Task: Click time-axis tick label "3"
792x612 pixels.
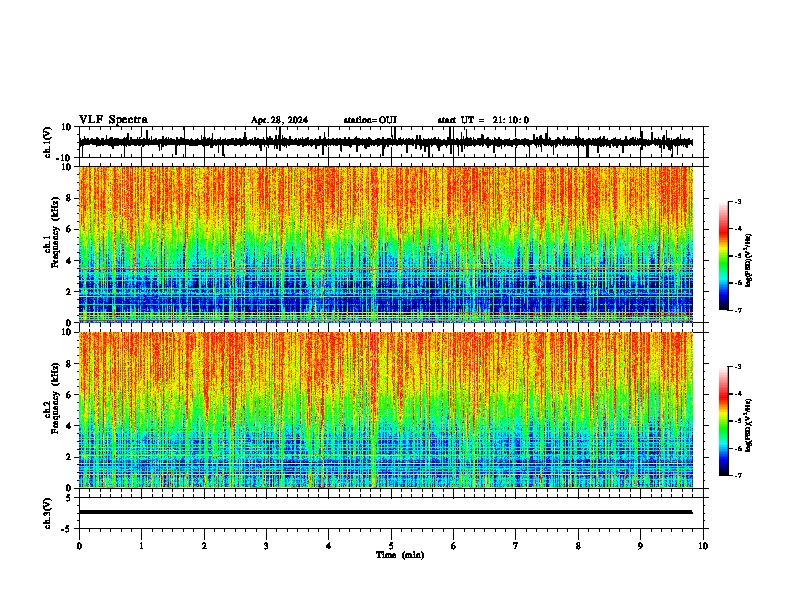Action: pos(266,546)
